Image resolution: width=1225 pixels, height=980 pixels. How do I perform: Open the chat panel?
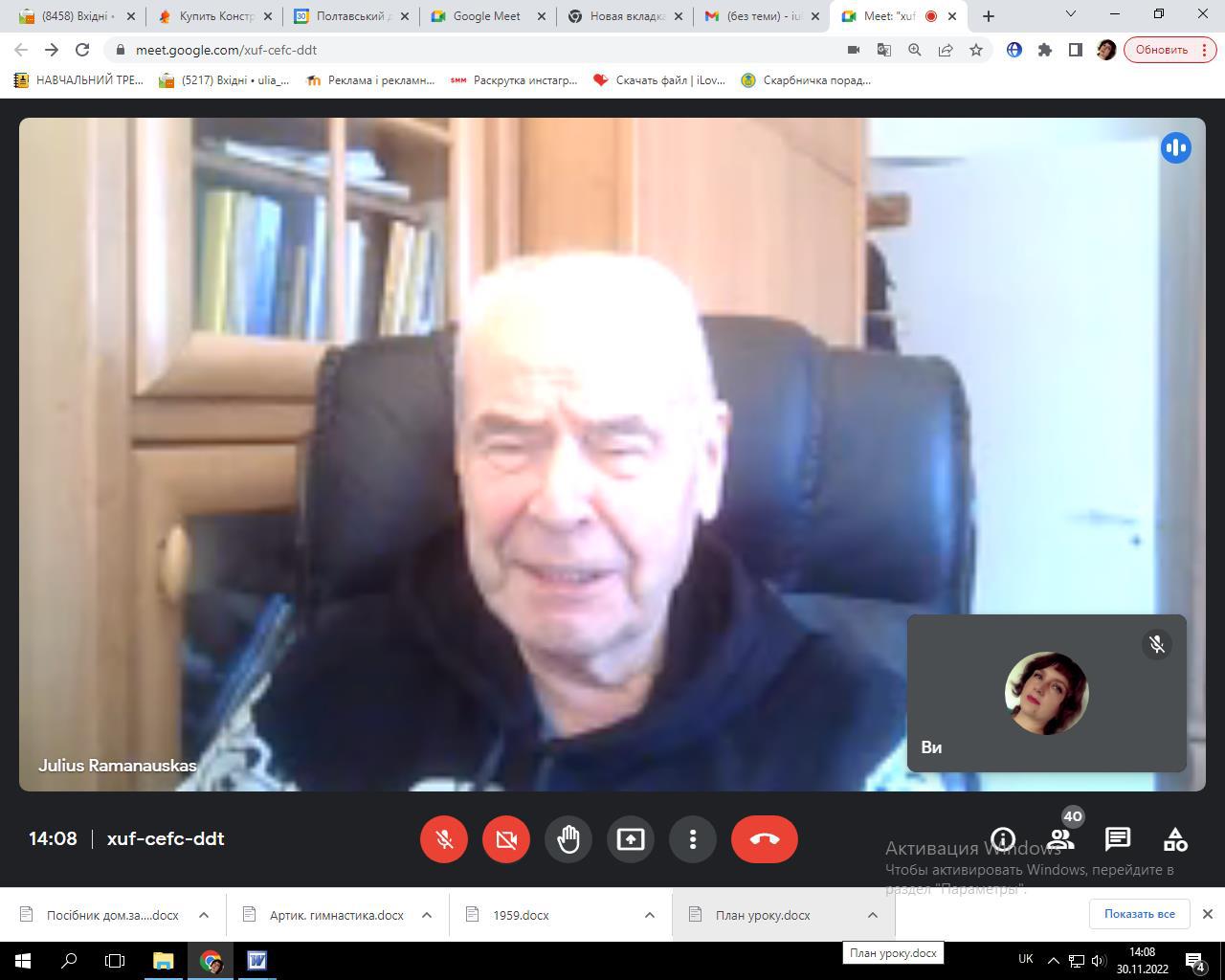(1118, 839)
